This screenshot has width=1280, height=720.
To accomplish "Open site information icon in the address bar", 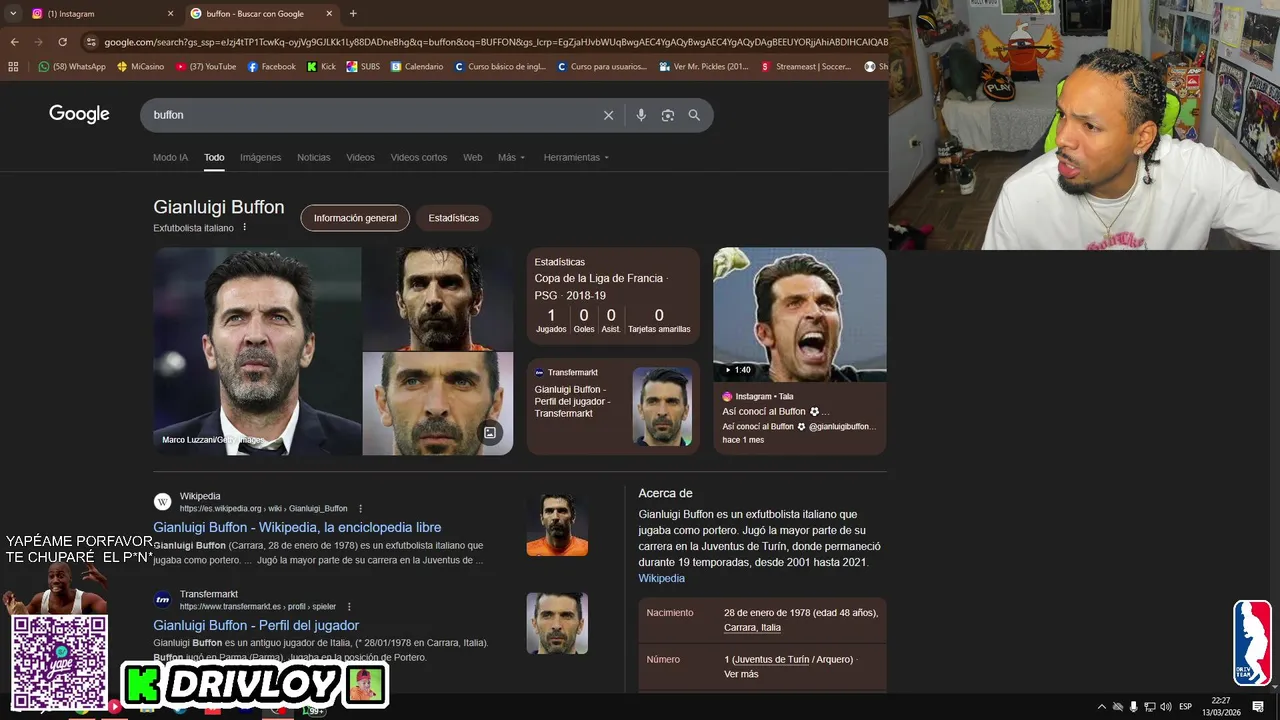I will point(91,42).
